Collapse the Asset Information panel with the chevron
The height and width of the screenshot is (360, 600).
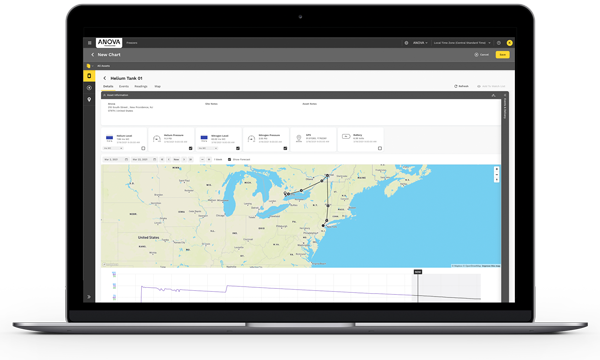(x=493, y=95)
